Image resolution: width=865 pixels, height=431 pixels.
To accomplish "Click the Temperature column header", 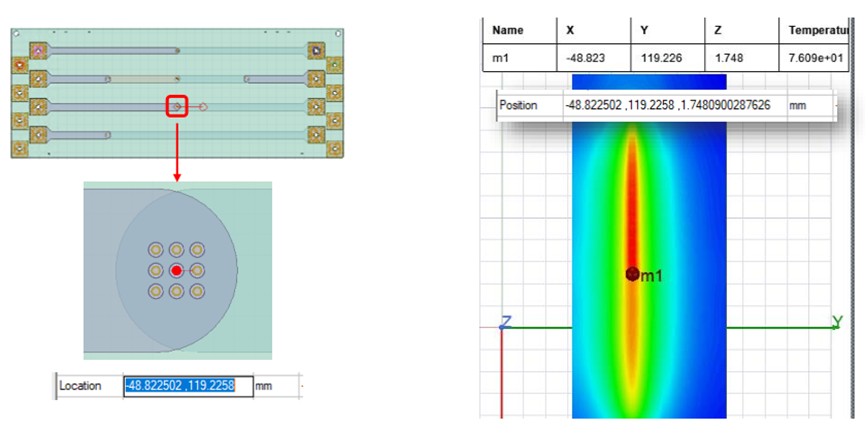I will point(813,30).
